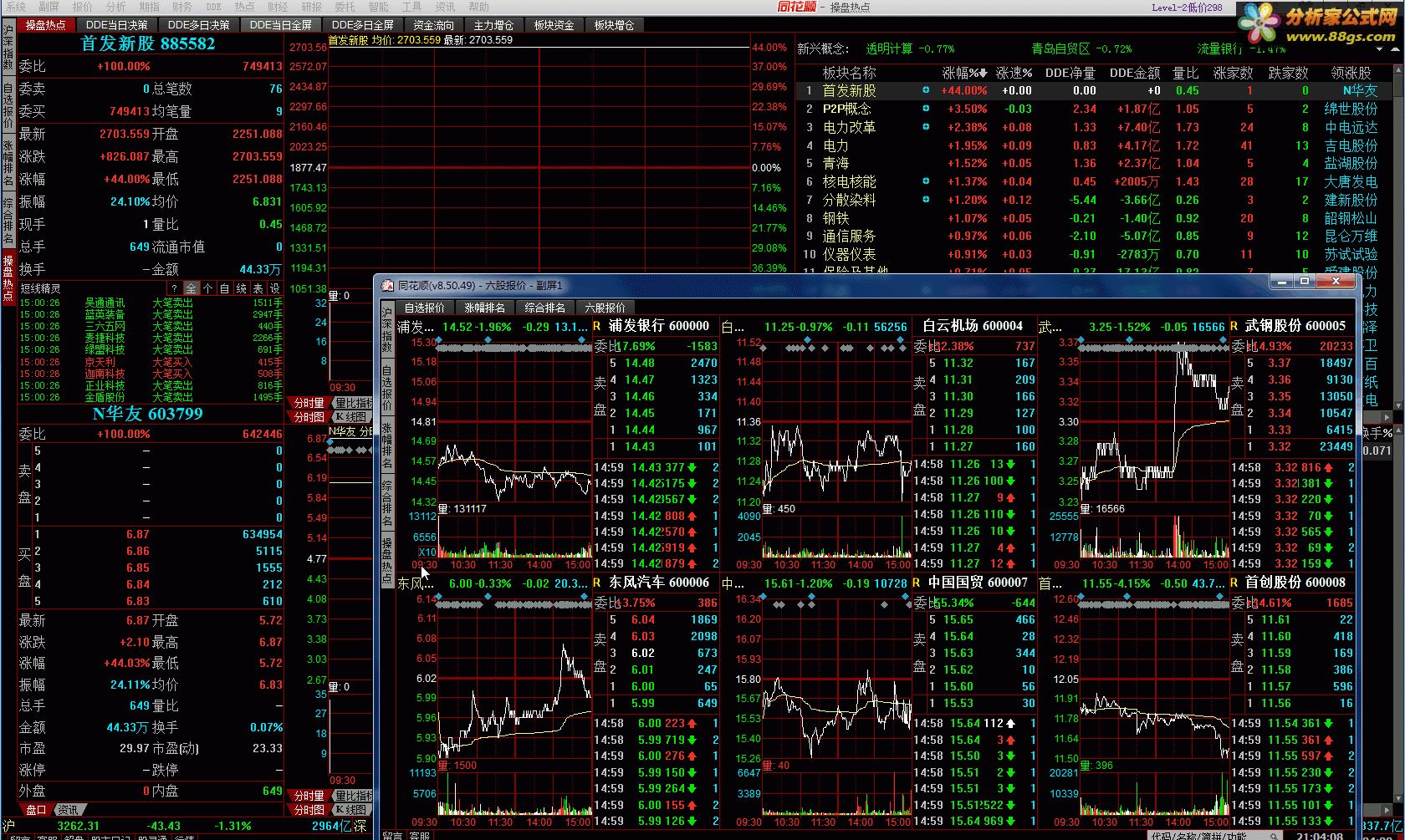The width and height of the screenshot is (1405, 840).
Task: Toggle the 自 filter in 短线精灵
Action: coord(225,288)
